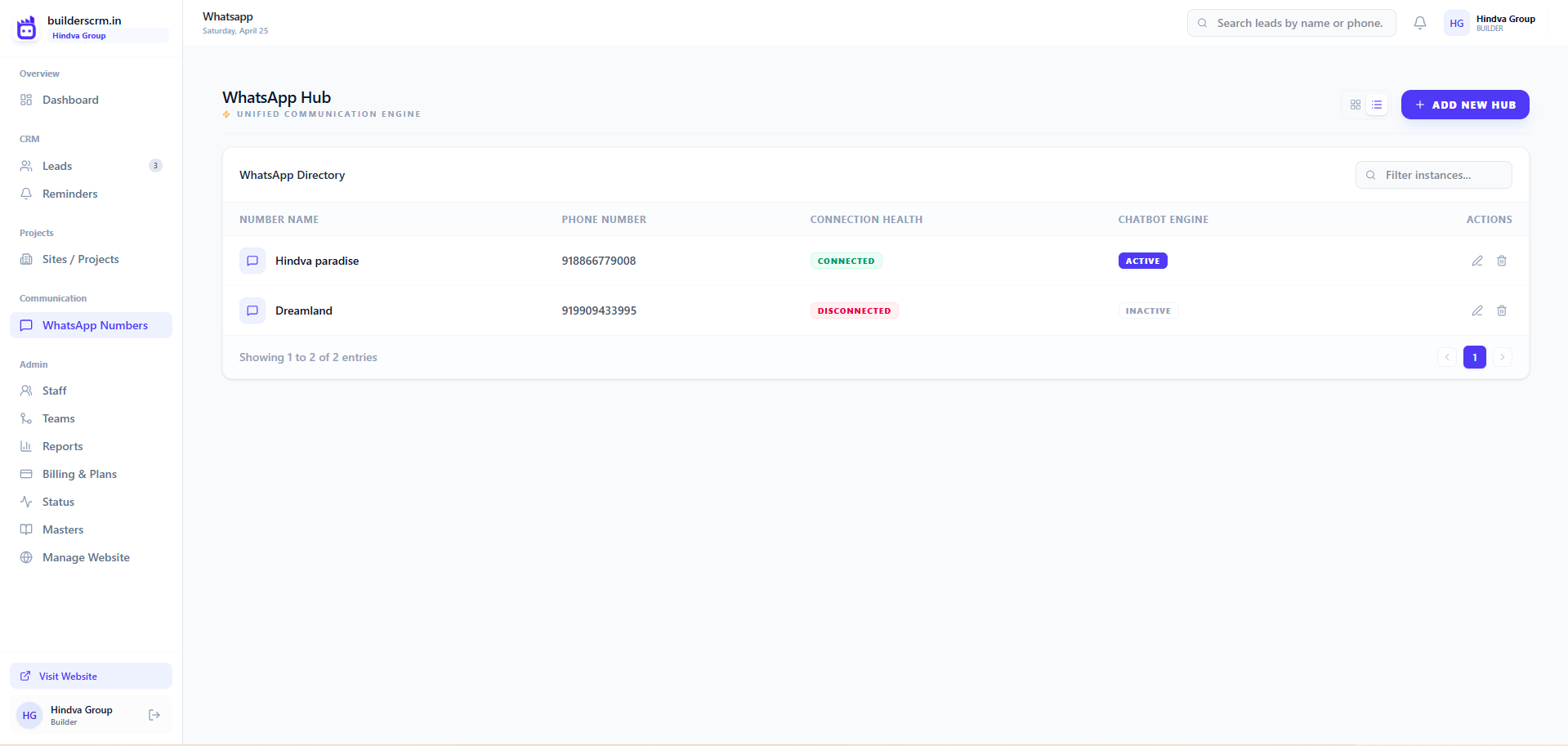Go to the previous page arrow
This screenshot has height=746, width=1568.
click(1447, 357)
